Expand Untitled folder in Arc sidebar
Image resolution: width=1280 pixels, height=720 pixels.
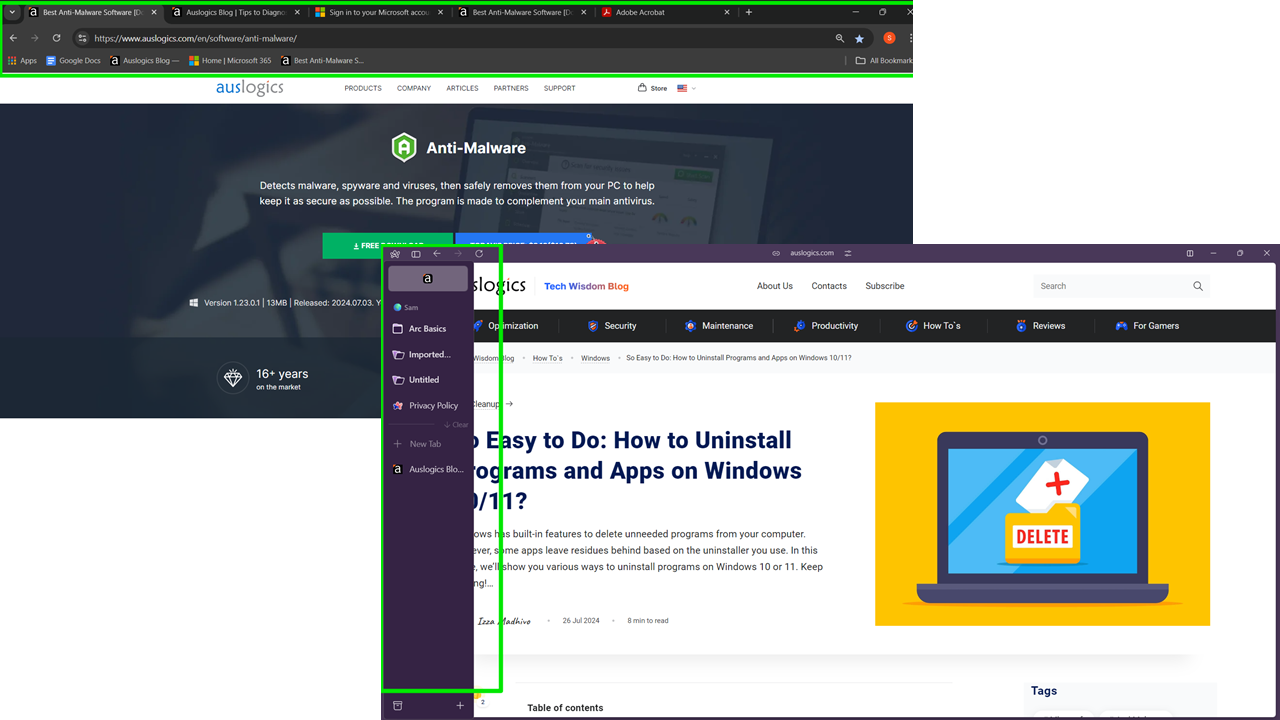click(x=428, y=380)
